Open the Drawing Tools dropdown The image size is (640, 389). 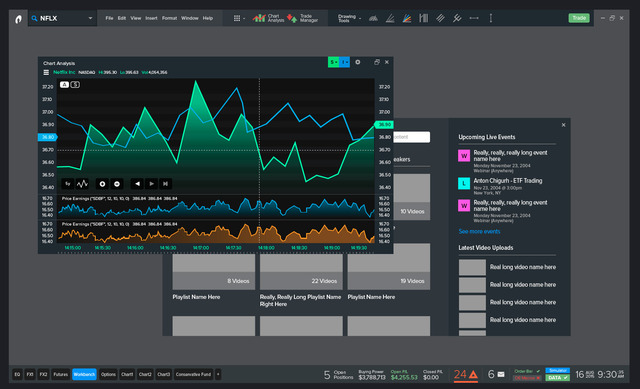coord(349,18)
